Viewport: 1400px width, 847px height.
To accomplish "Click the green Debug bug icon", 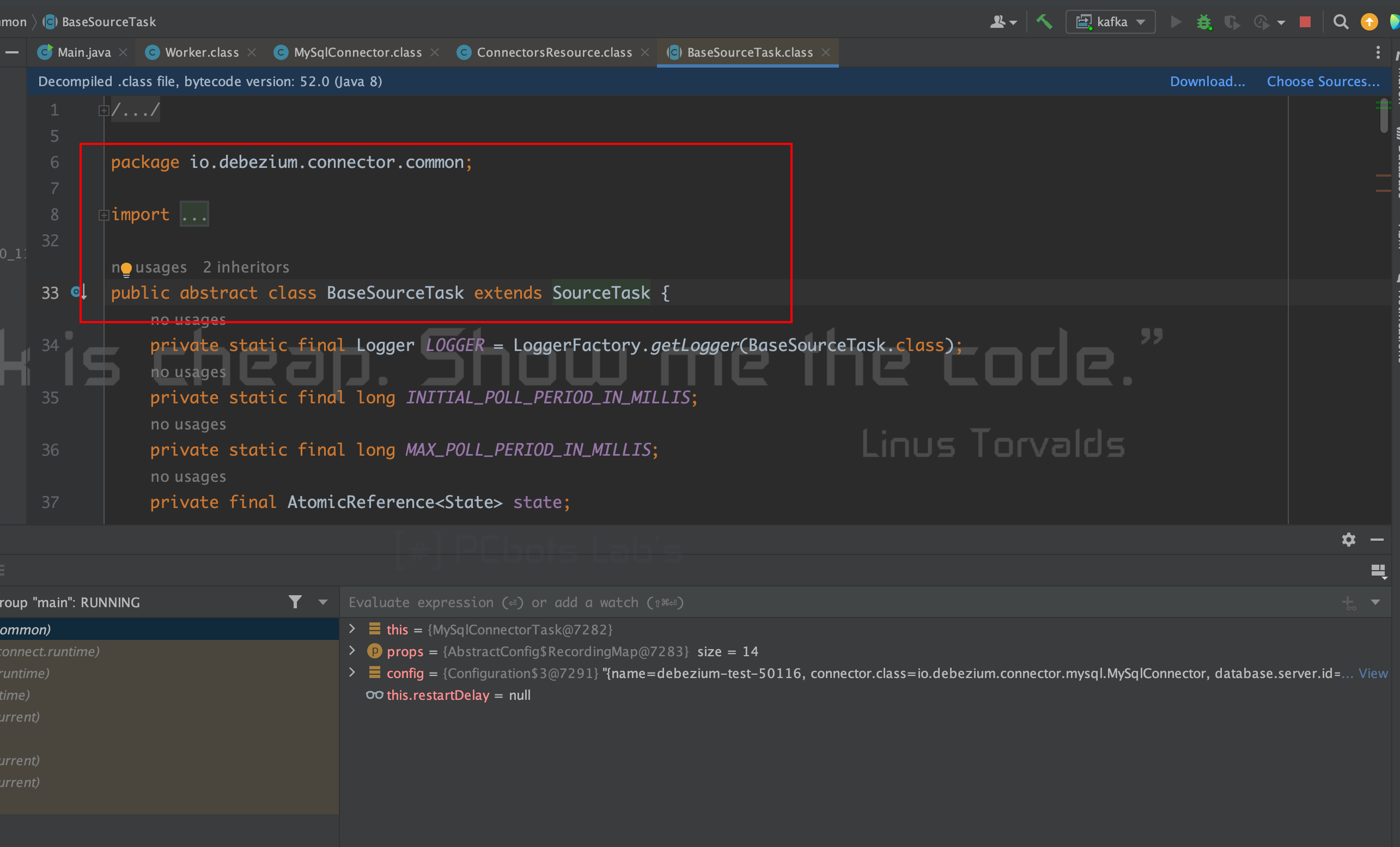I will coord(1203,22).
